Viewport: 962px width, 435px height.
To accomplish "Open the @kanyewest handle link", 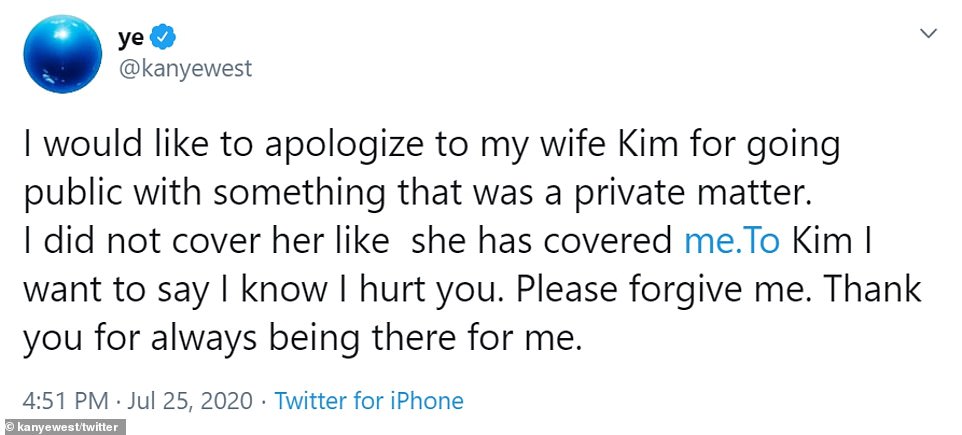I will click(x=185, y=69).
